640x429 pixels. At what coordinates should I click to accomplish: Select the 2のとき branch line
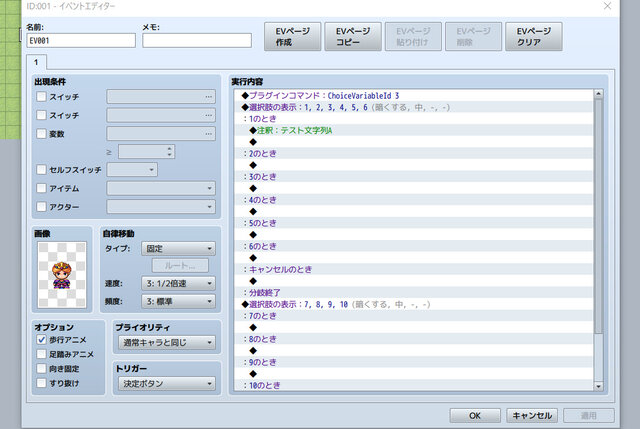tap(414, 153)
